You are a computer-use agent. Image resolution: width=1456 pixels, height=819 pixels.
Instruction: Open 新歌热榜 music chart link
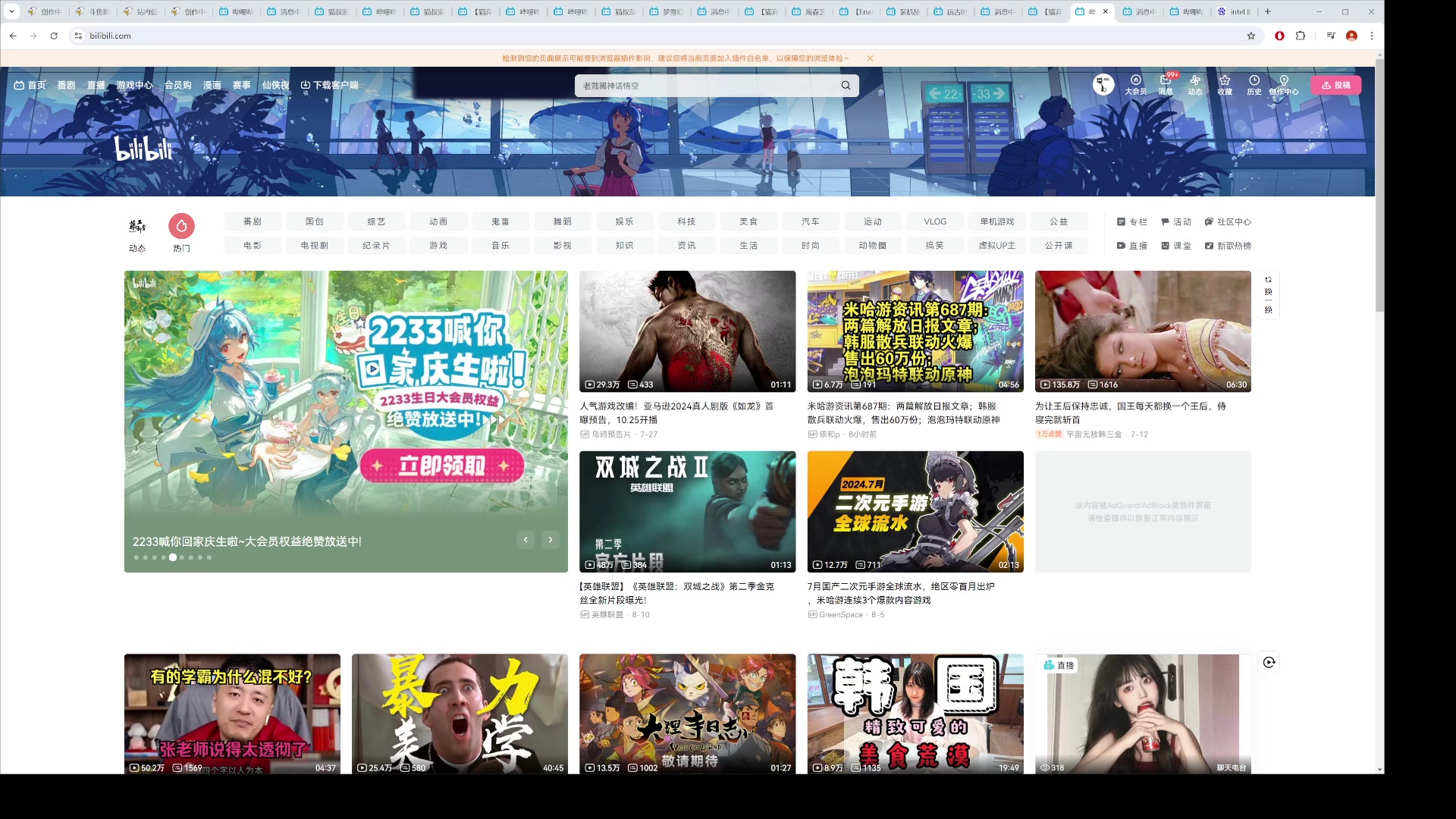pyautogui.click(x=1228, y=246)
